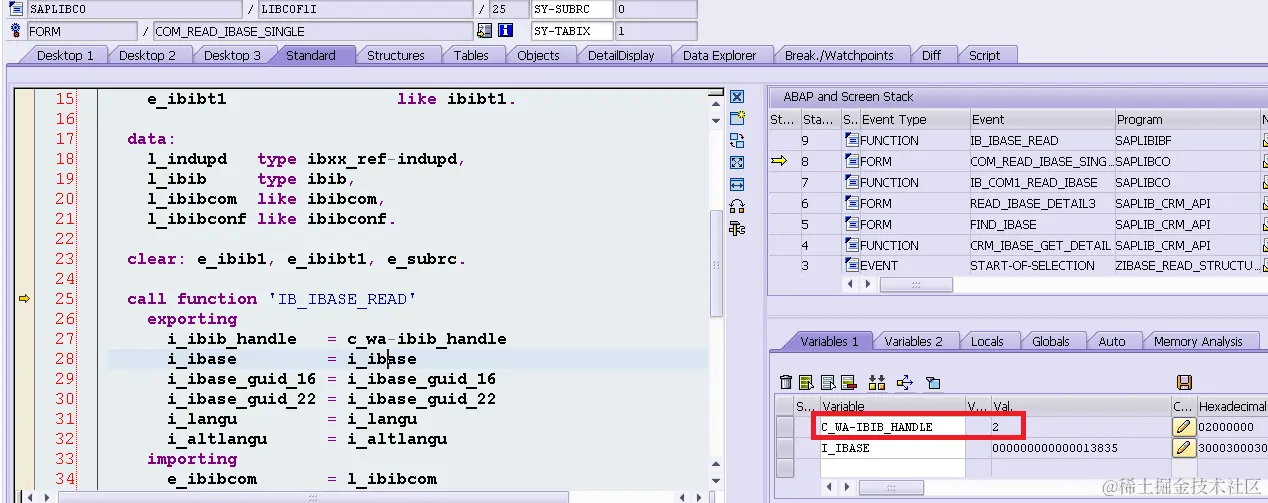The height and width of the screenshot is (503, 1268).
Task: Click the LIBCOF1I include field
Action: pyautogui.click(x=364, y=9)
